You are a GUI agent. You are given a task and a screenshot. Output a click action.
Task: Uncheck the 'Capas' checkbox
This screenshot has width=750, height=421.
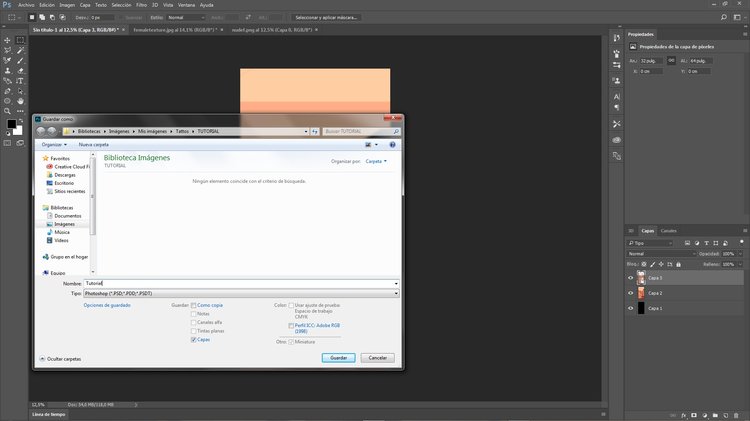click(x=193, y=340)
